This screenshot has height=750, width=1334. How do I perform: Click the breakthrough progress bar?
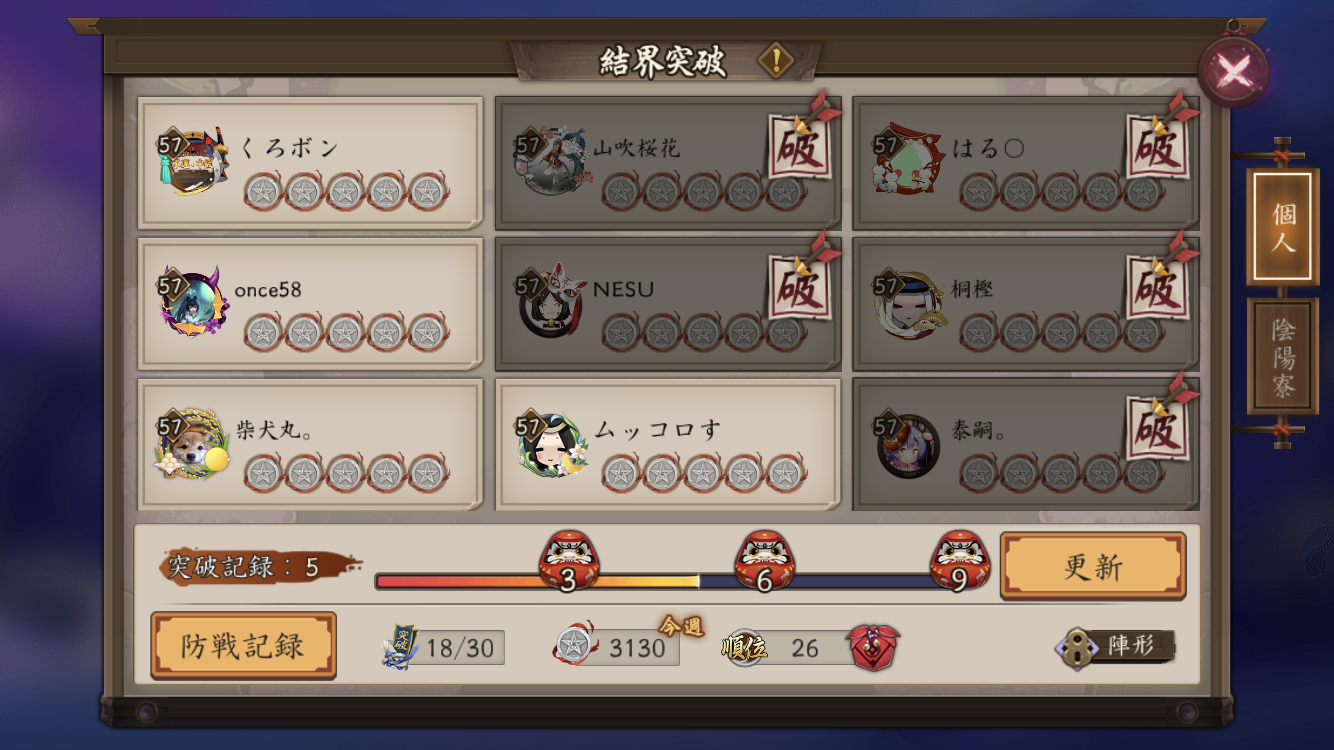coord(666,581)
